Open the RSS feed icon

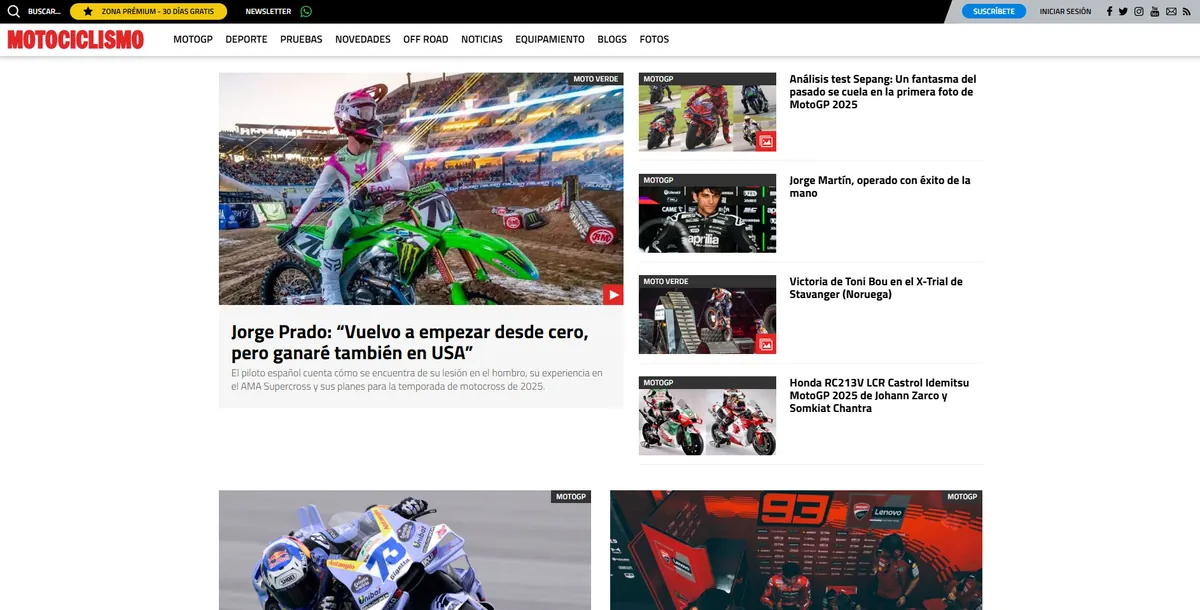1187,11
